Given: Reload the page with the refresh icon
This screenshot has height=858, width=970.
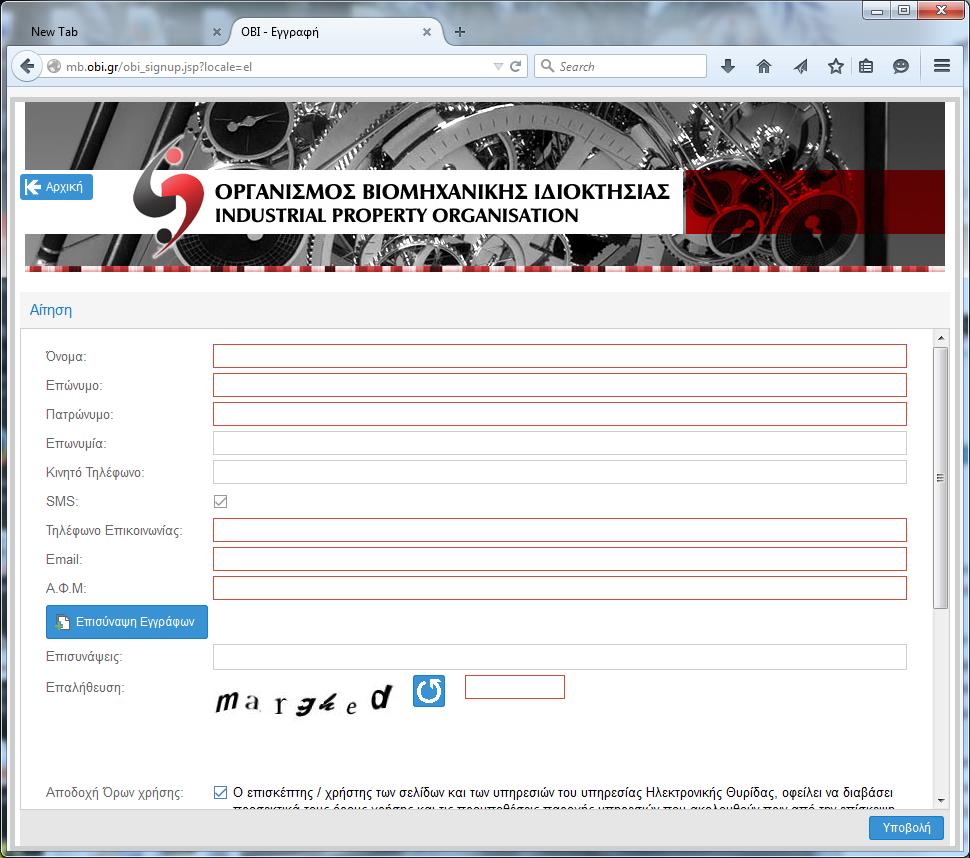Looking at the screenshot, I should point(515,66).
